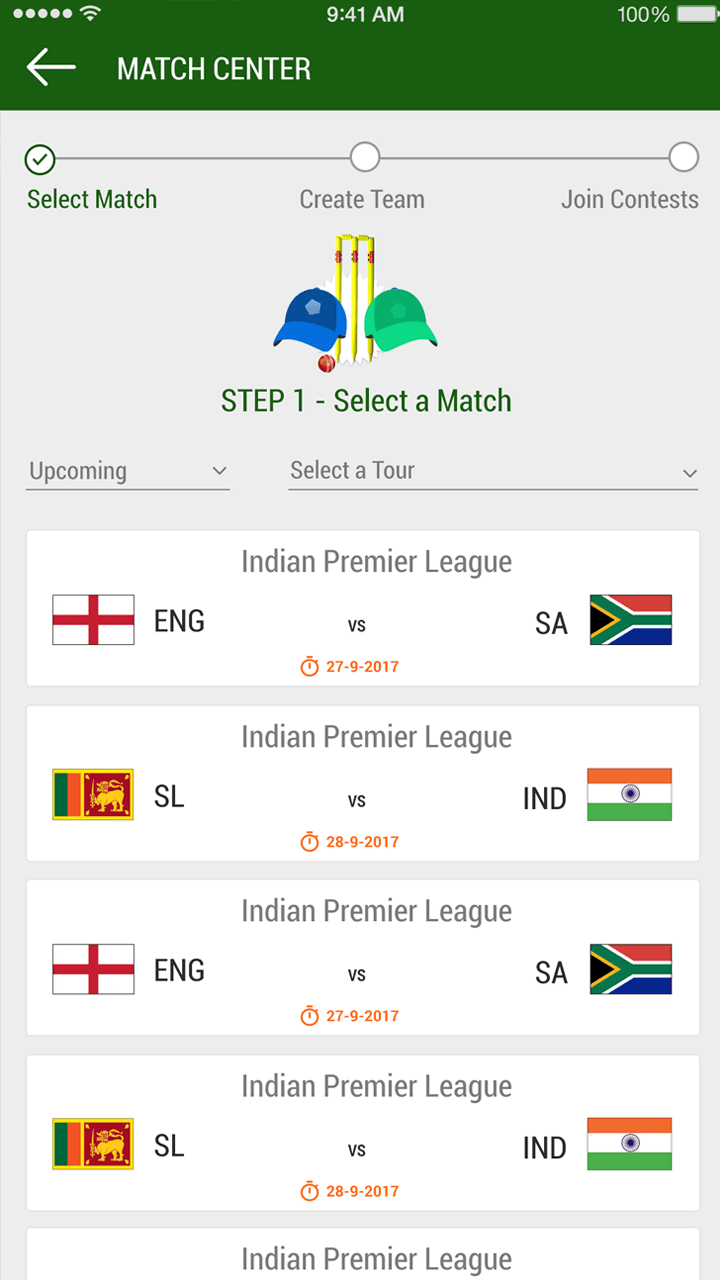Switch to the Create Team step label
The height and width of the screenshot is (1280, 720).
(x=362, y=199)
